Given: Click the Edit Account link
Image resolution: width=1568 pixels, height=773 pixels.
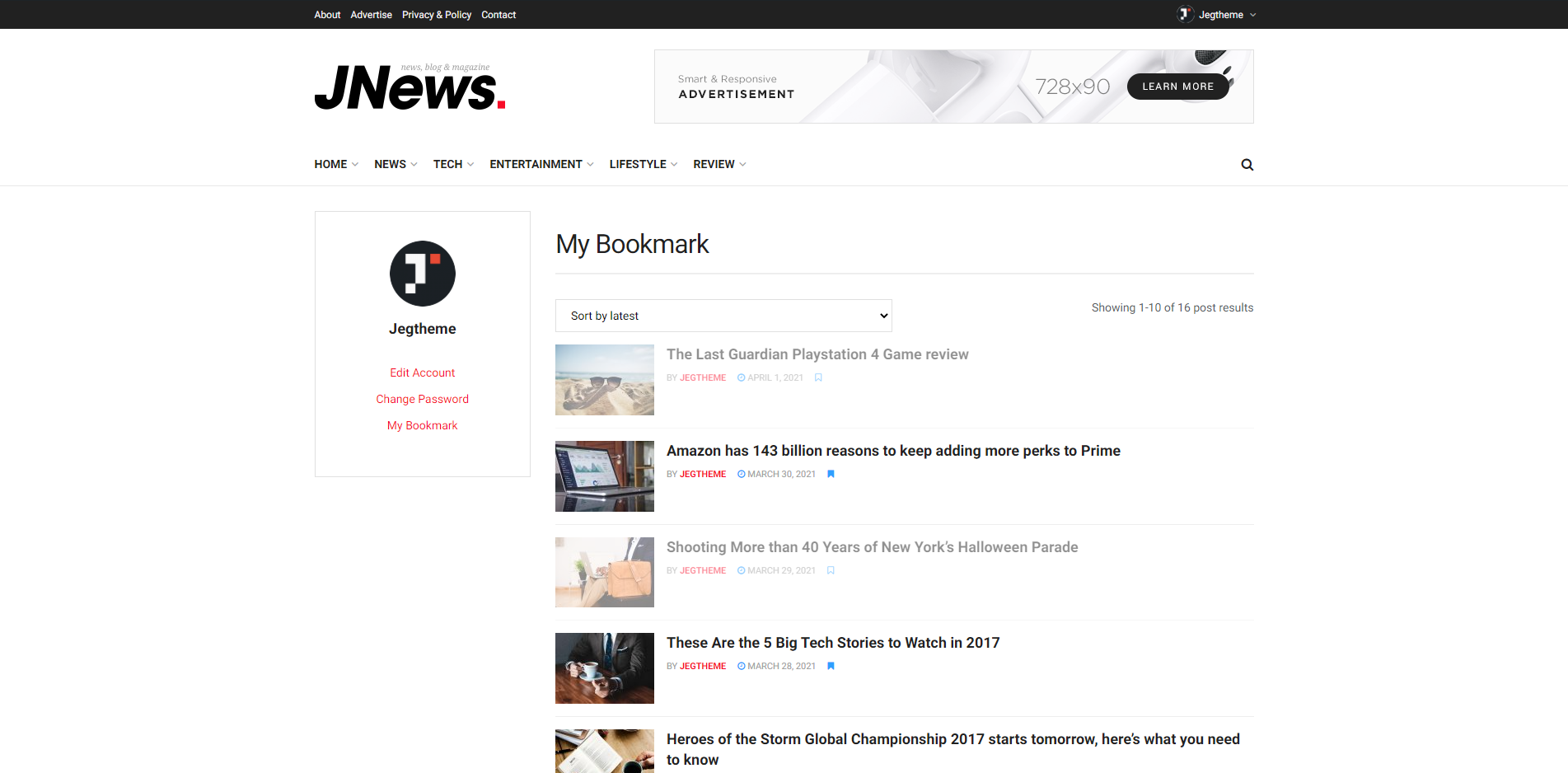Looking at the screenshot, I should [x=422, y=372].
